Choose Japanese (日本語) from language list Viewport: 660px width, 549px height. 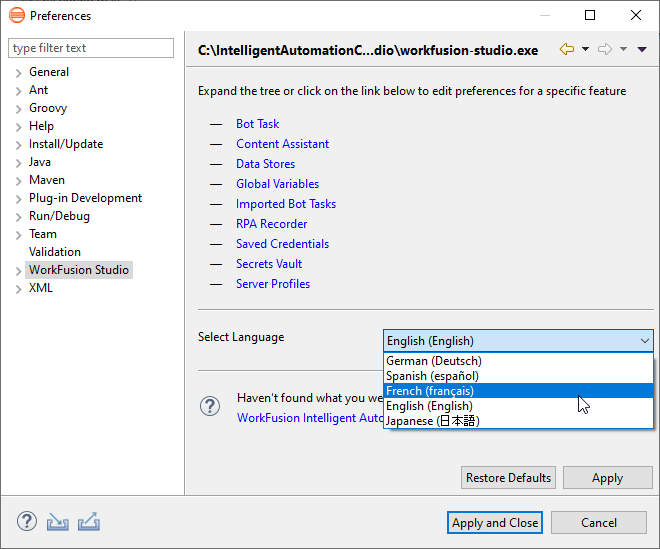(x=518, y=421)
